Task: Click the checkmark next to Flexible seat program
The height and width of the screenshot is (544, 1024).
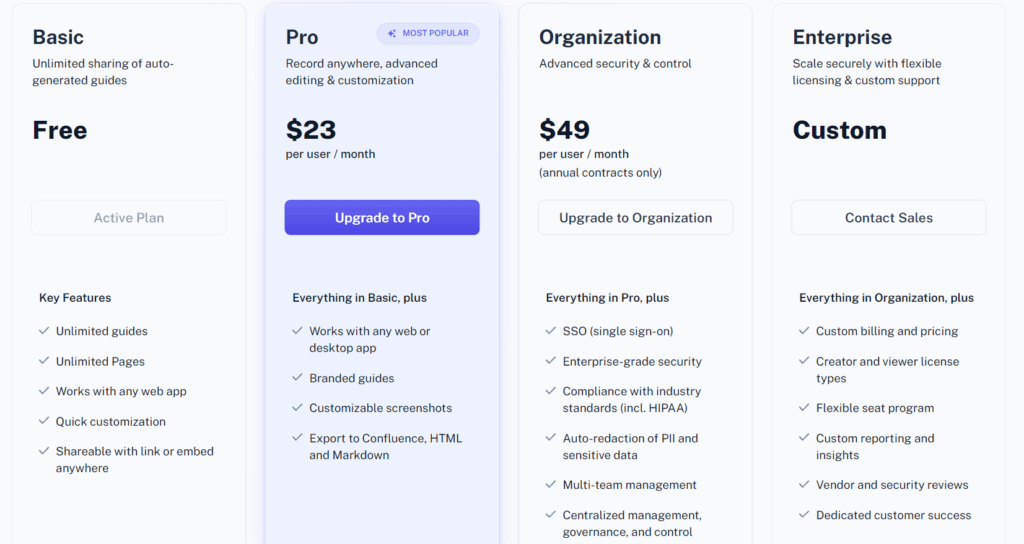Action: 804,408
